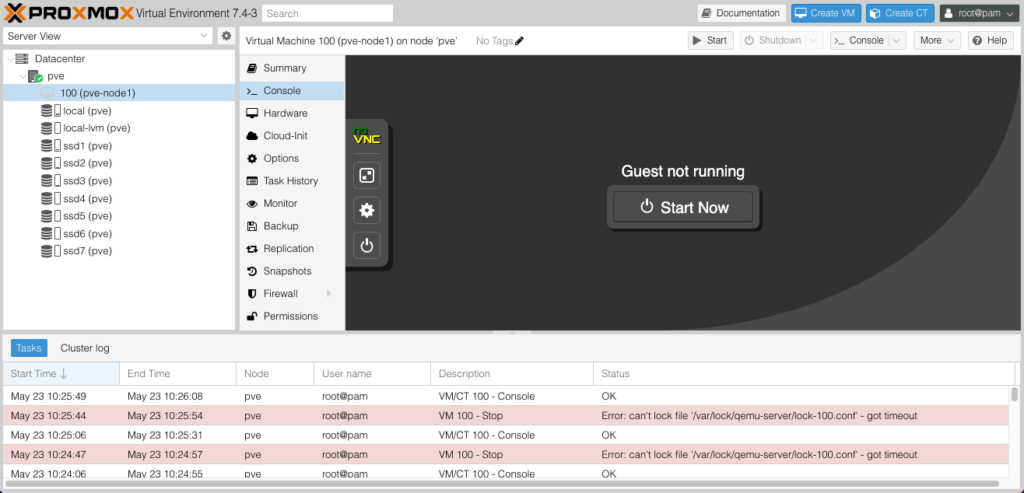Click the Firewall shield icon

tap(251, 294)
